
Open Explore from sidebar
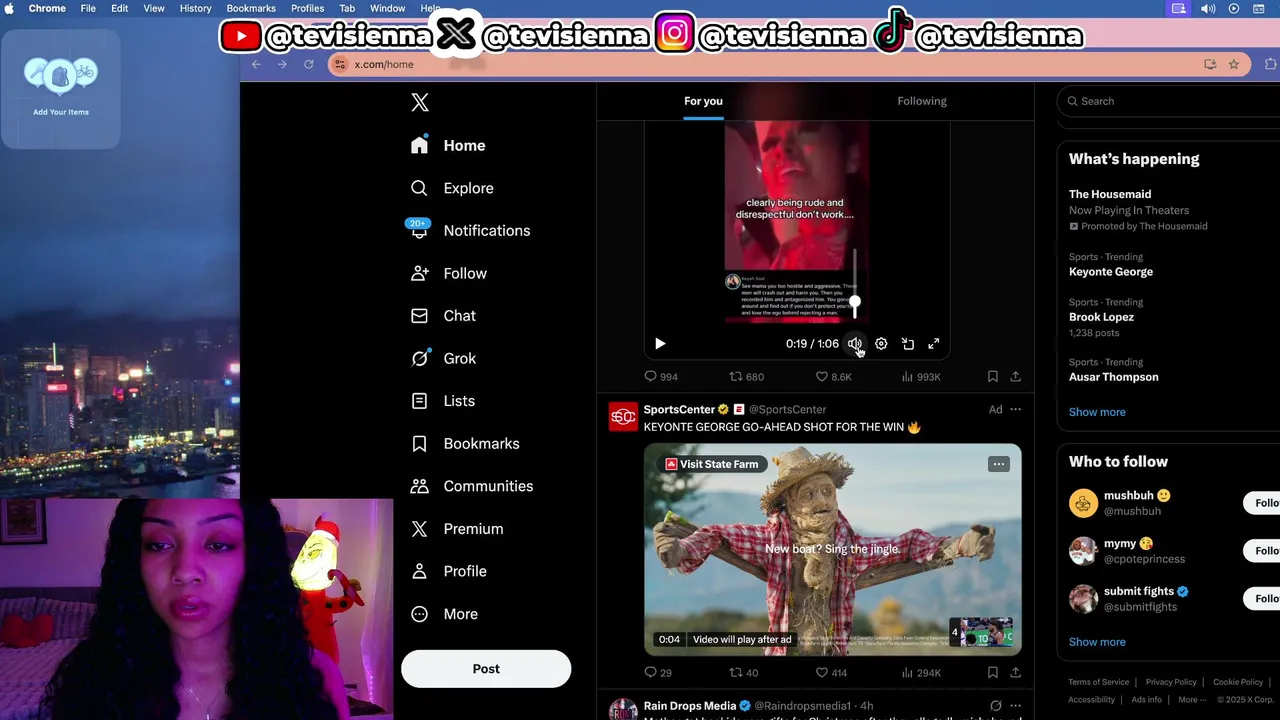pyautogui.click(x=452, y=188)
